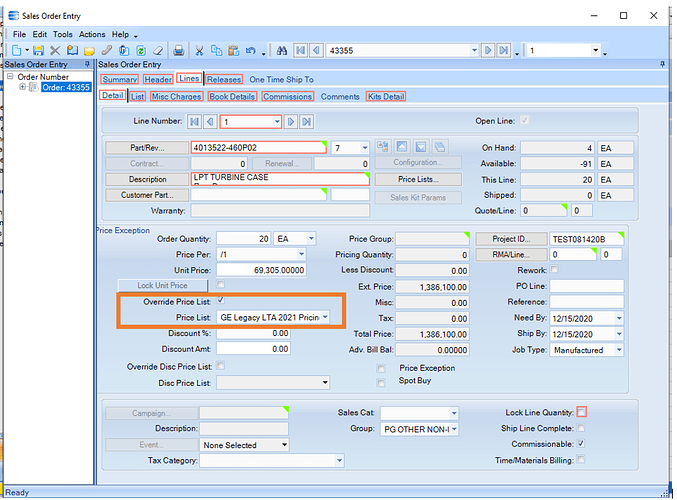
Task: Go to previous line number
Action: [210, 122]
